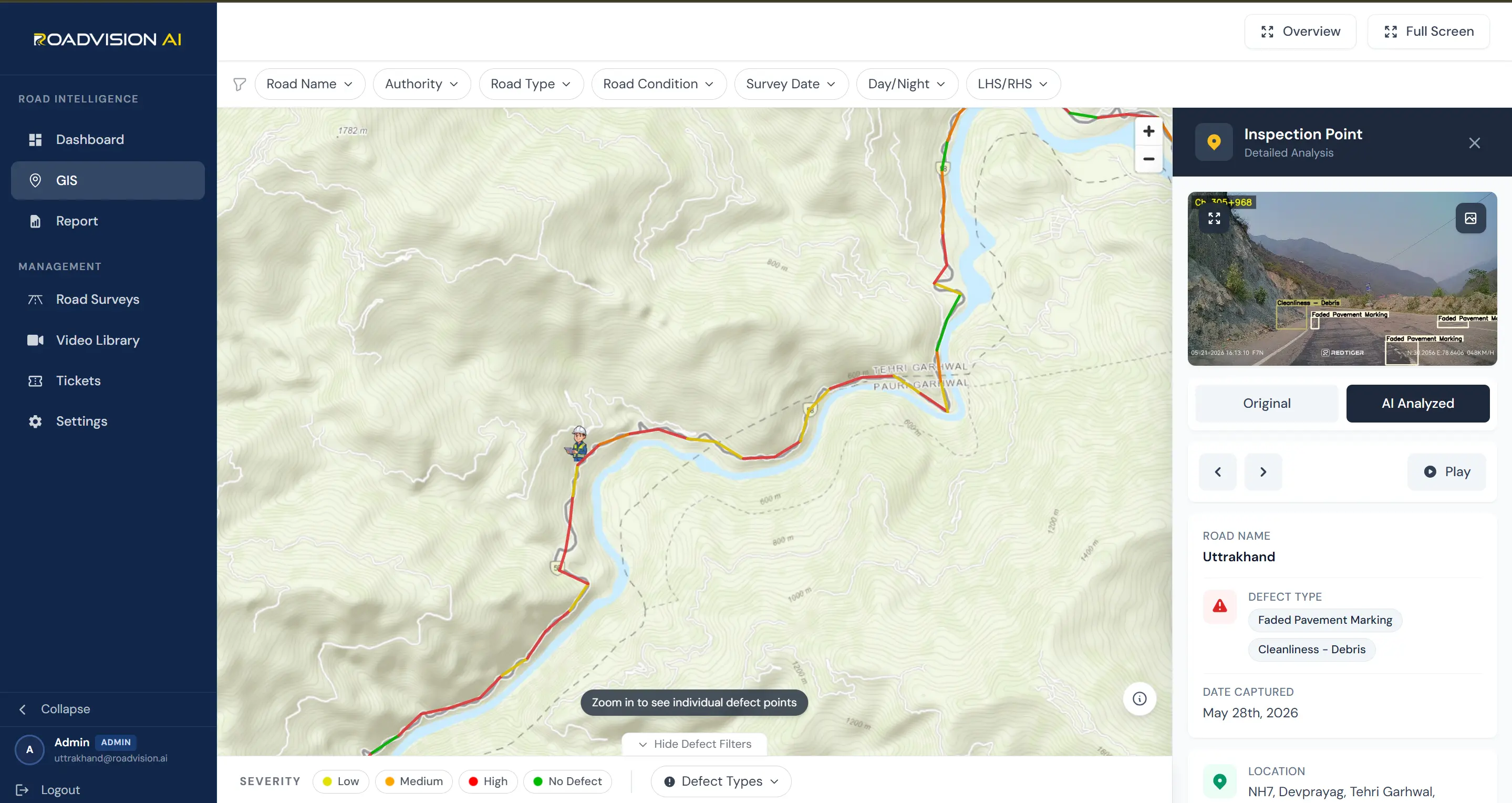1512x803 pixels.
Task: Close the Inspection Point panel
Action: [x=1474, y=143]
